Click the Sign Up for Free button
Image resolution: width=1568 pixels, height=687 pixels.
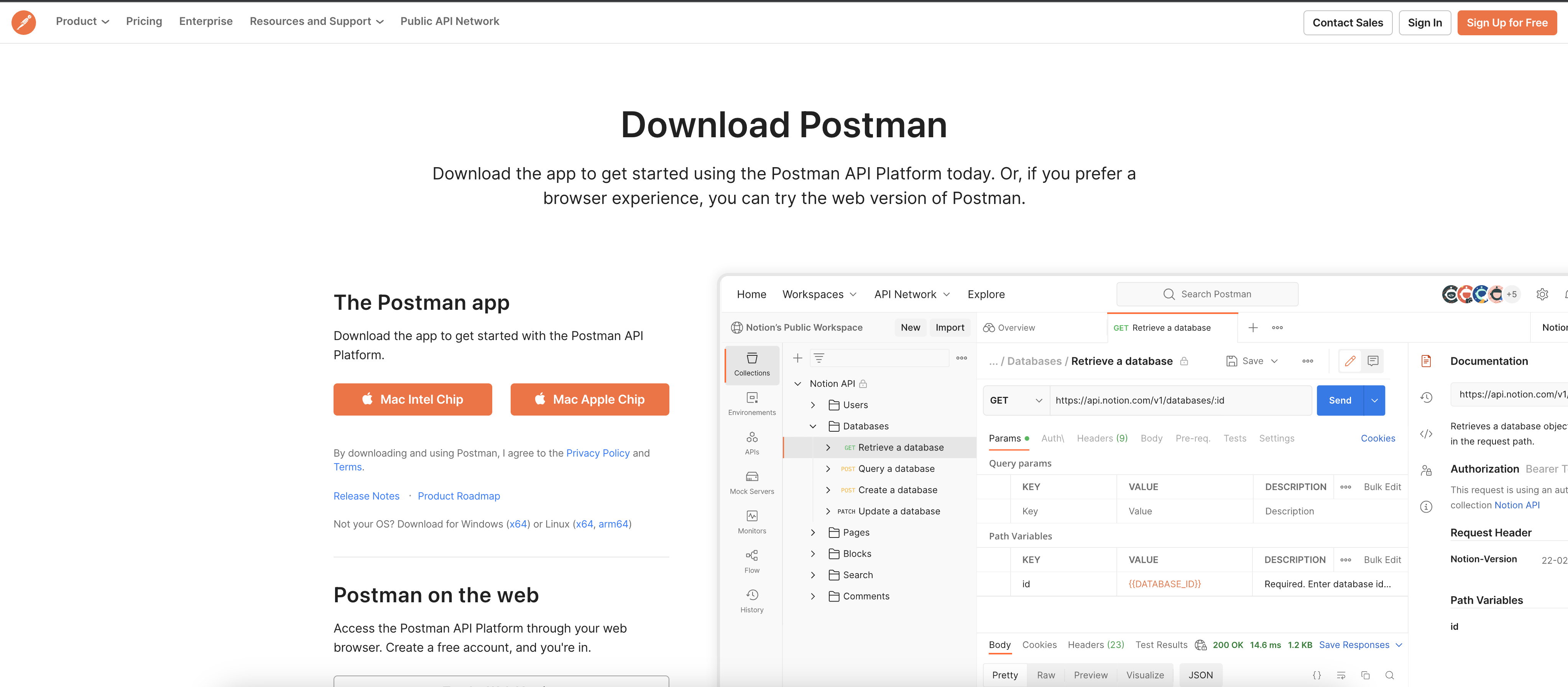1507,23
